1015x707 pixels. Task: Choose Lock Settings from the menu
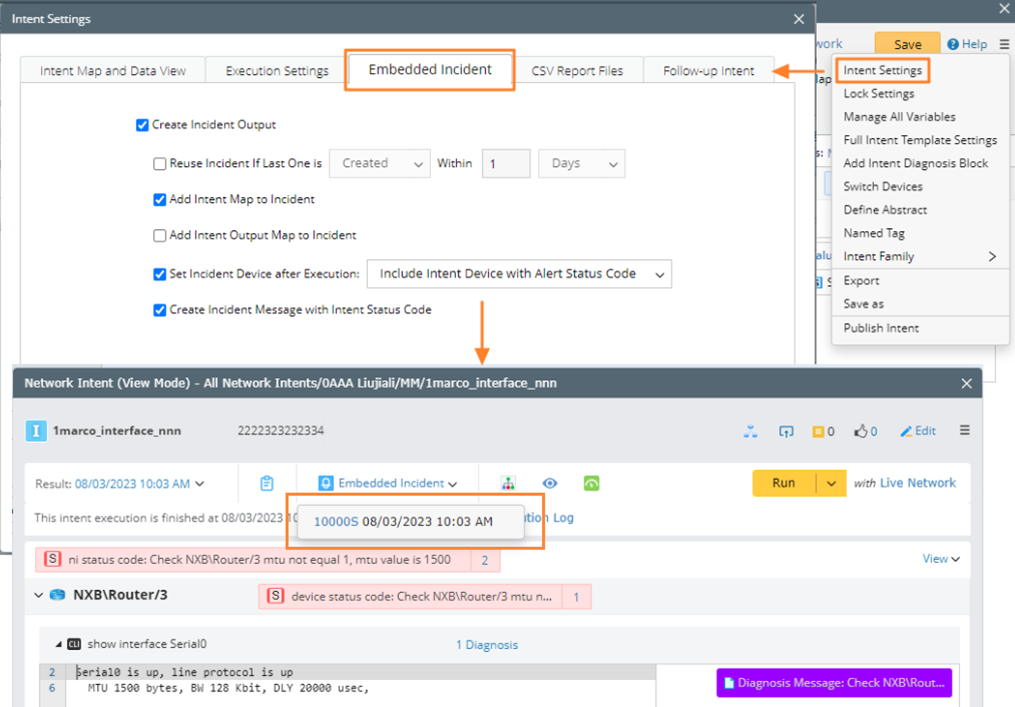[x=878, y=93]
